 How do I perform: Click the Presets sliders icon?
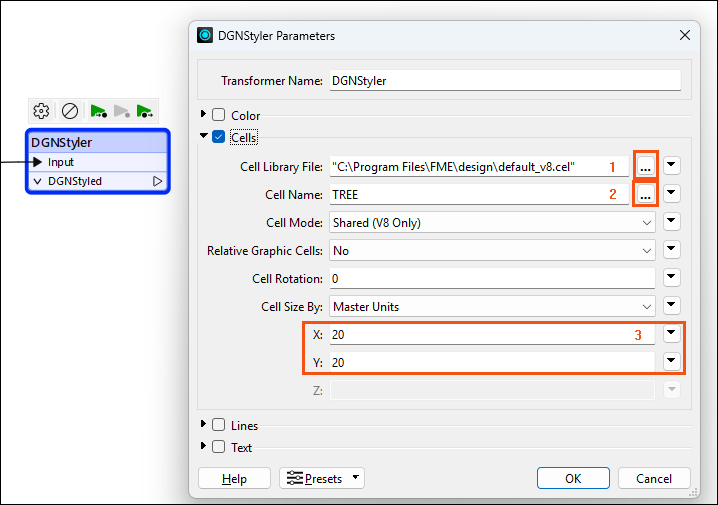coord(294,478)
